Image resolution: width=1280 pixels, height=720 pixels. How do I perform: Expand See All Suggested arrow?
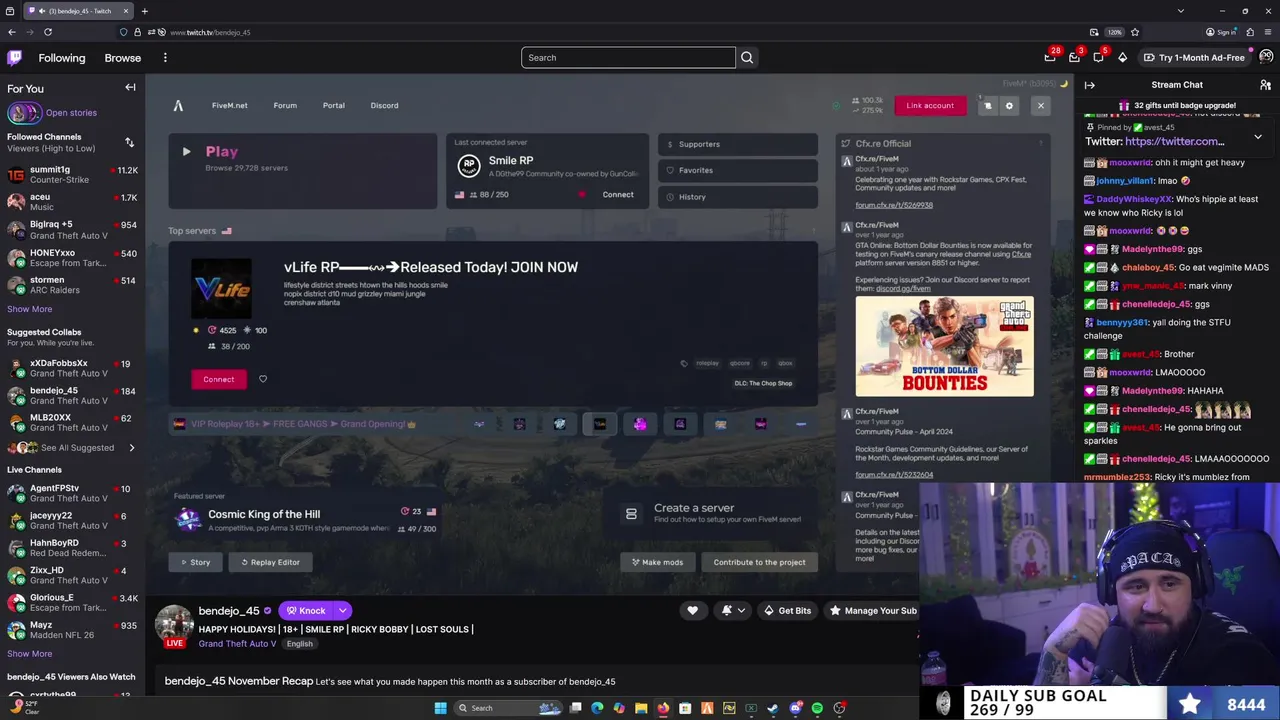point(131,448)
